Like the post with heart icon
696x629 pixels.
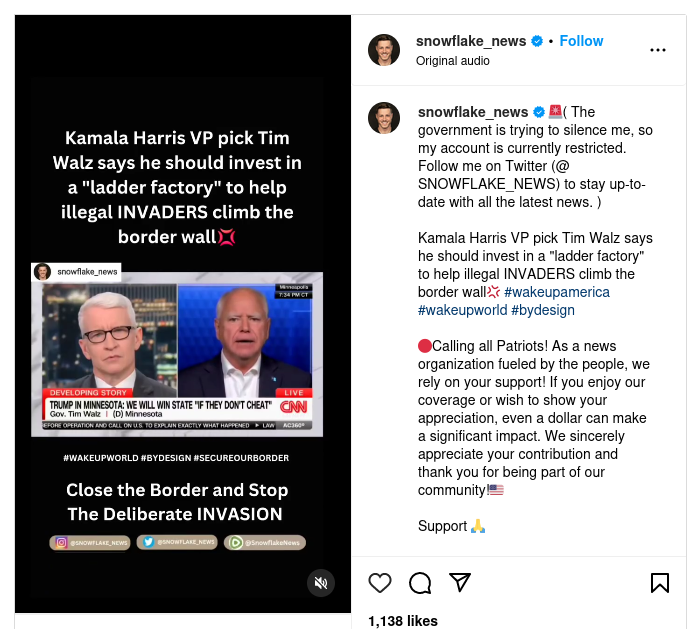(380, 583)
